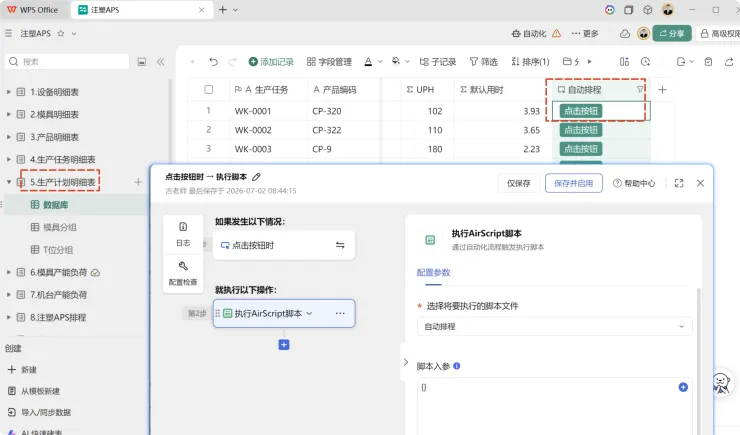Click 点击按钮 in row WK-0002

pos(581,130)
